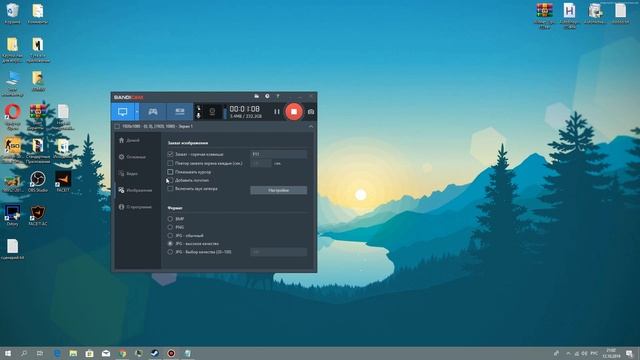Click the JPG quality value field
Image resolution: width=640 pixels, height=360 pixels.
pos(278,252)
